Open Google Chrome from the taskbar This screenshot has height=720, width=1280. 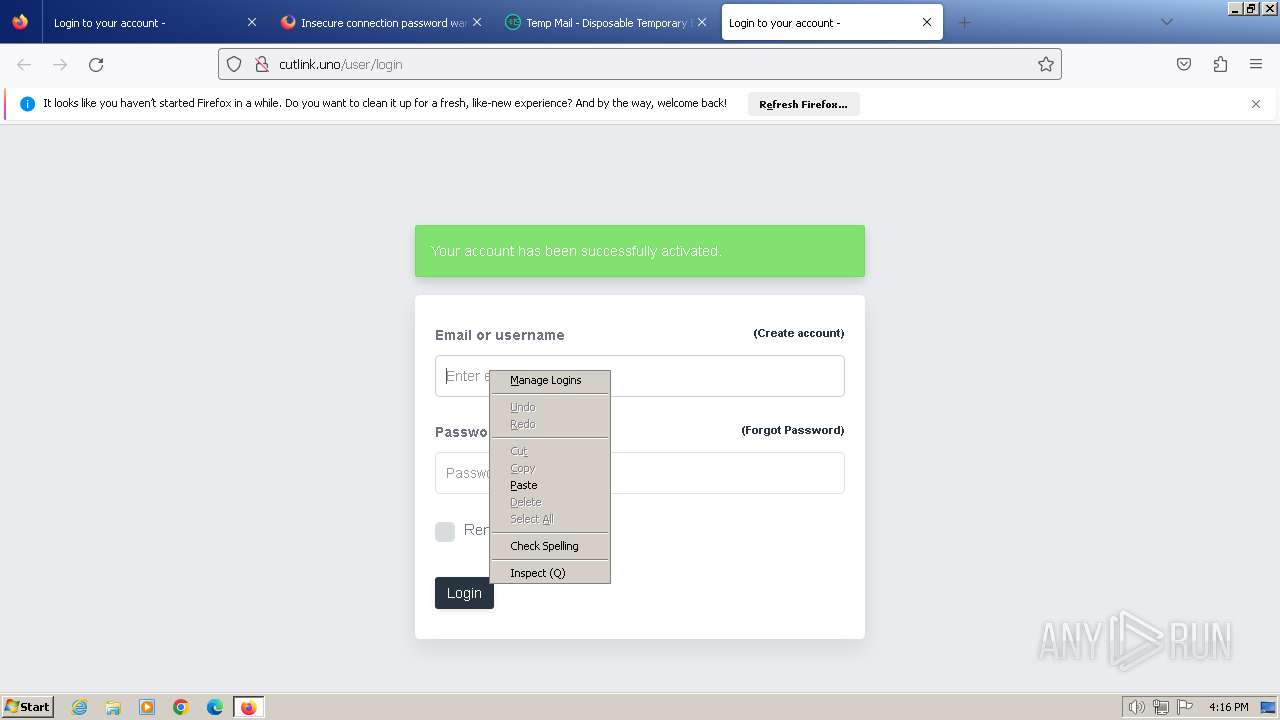point(181,707)
